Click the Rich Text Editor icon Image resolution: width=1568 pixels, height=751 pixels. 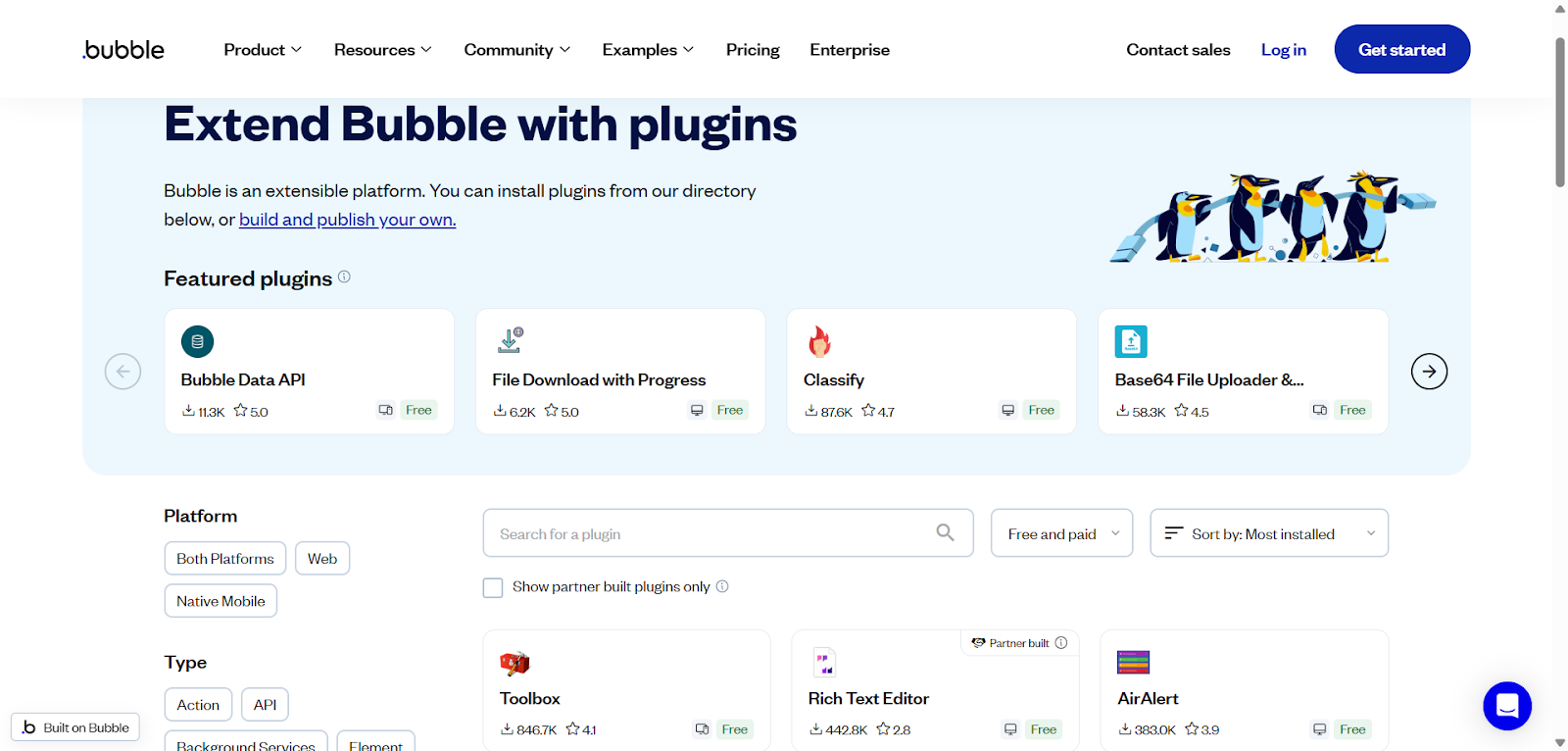click(x=824, y=663)
